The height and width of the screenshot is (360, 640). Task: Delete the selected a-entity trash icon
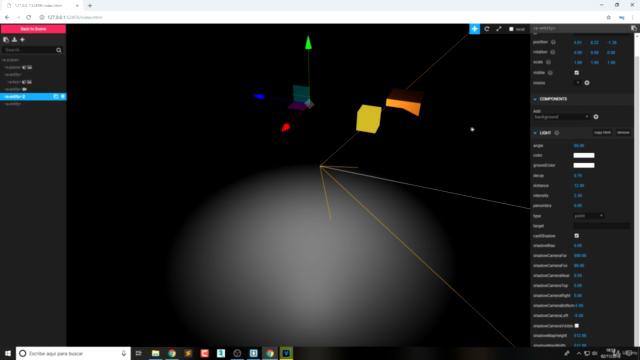(x=62, y=97)
